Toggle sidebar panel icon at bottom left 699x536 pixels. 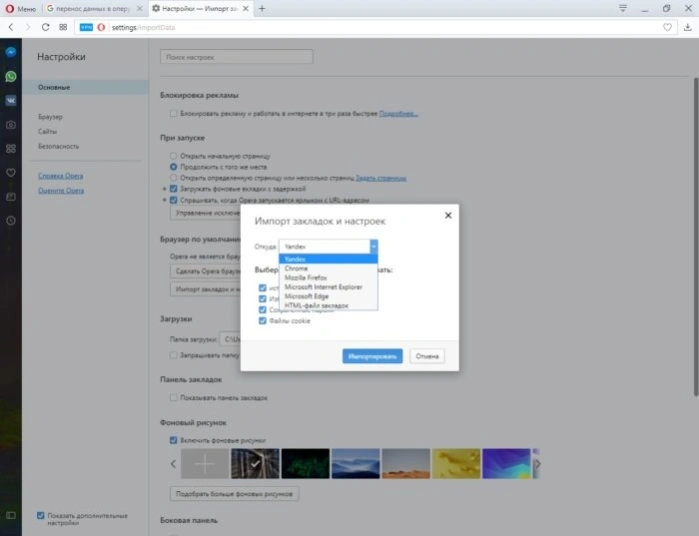11,515
